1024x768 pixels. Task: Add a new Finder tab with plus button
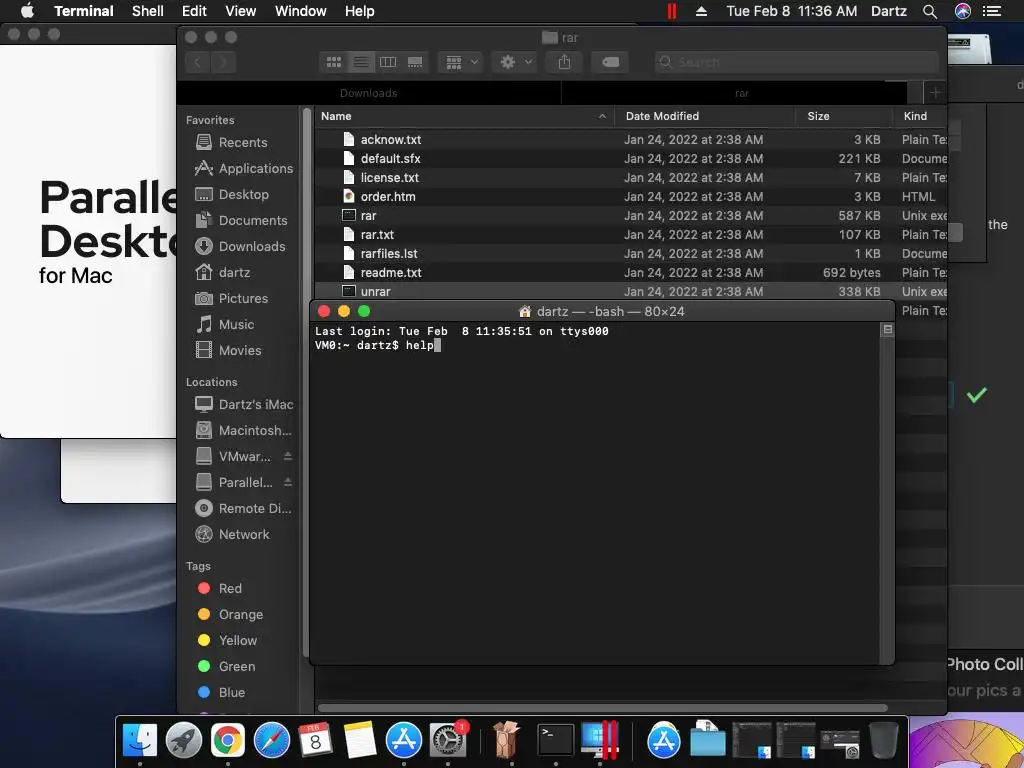click(x=935, y=93)
